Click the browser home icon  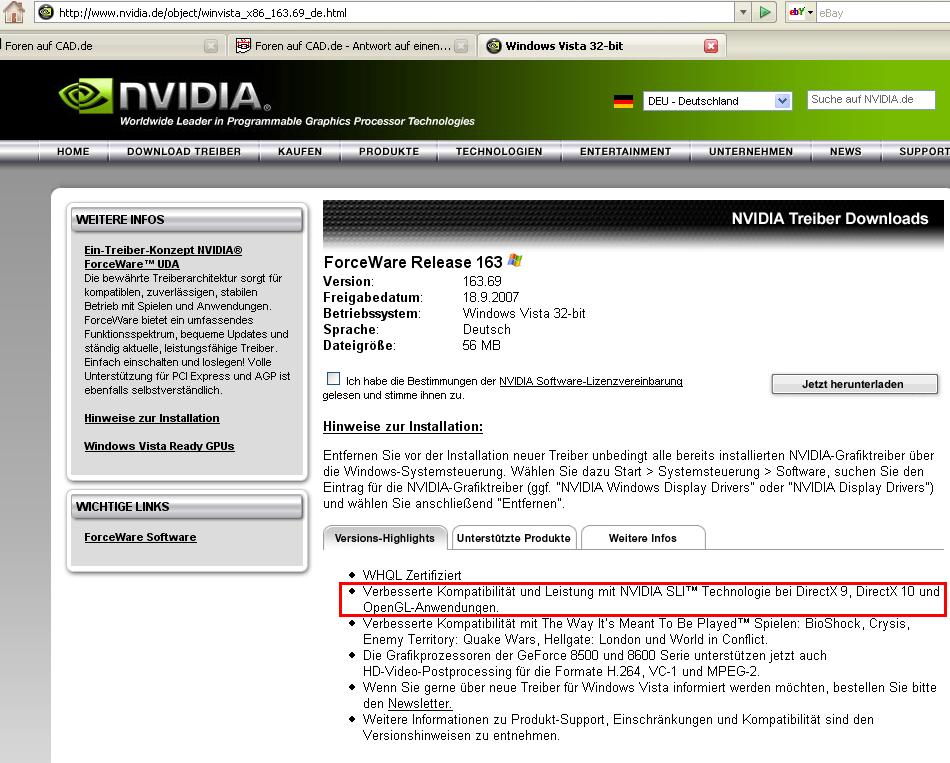pyautogui.click(x=13, y=12)
